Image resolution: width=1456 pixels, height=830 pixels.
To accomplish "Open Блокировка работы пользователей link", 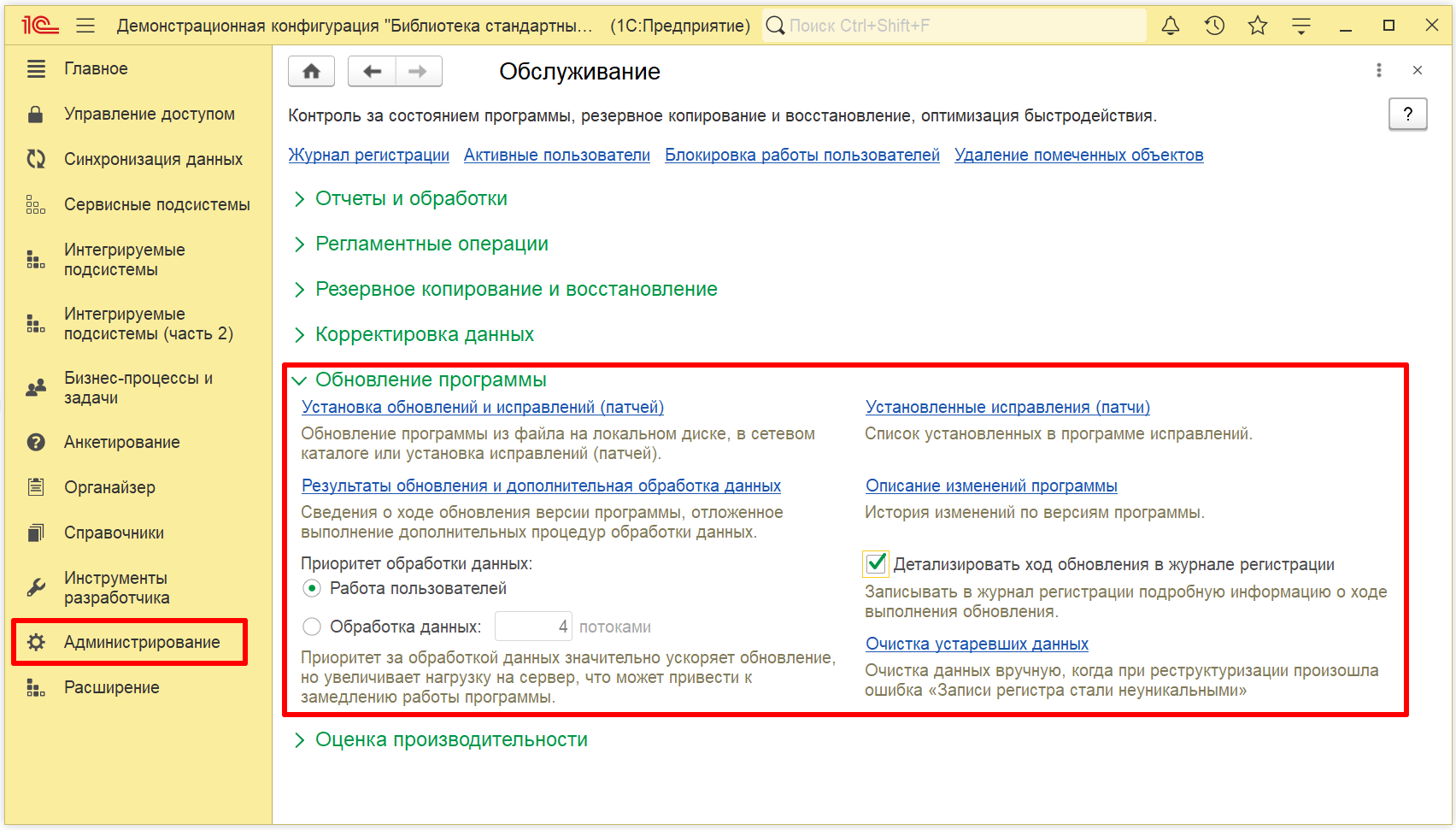I will [x=802, y=155].
